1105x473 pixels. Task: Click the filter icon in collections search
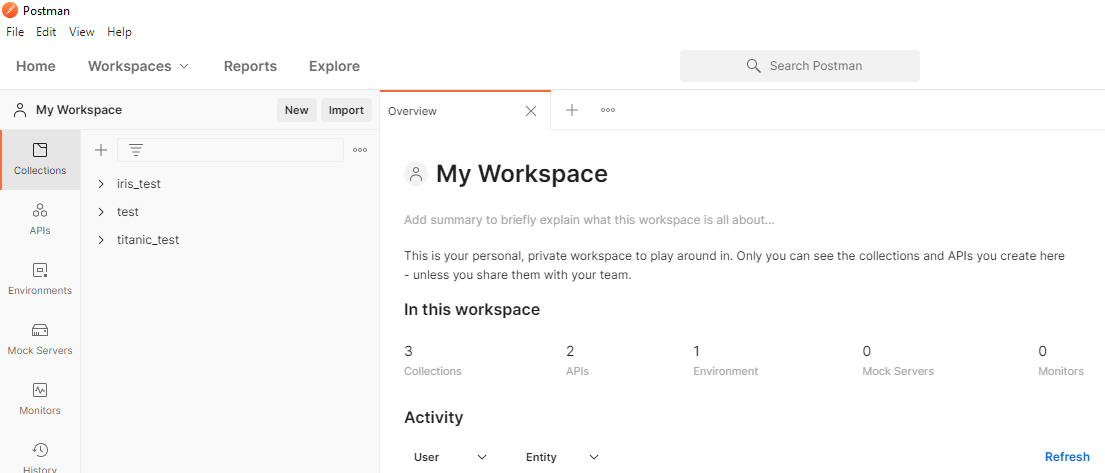pyautogui.click(x=135, y=149)
